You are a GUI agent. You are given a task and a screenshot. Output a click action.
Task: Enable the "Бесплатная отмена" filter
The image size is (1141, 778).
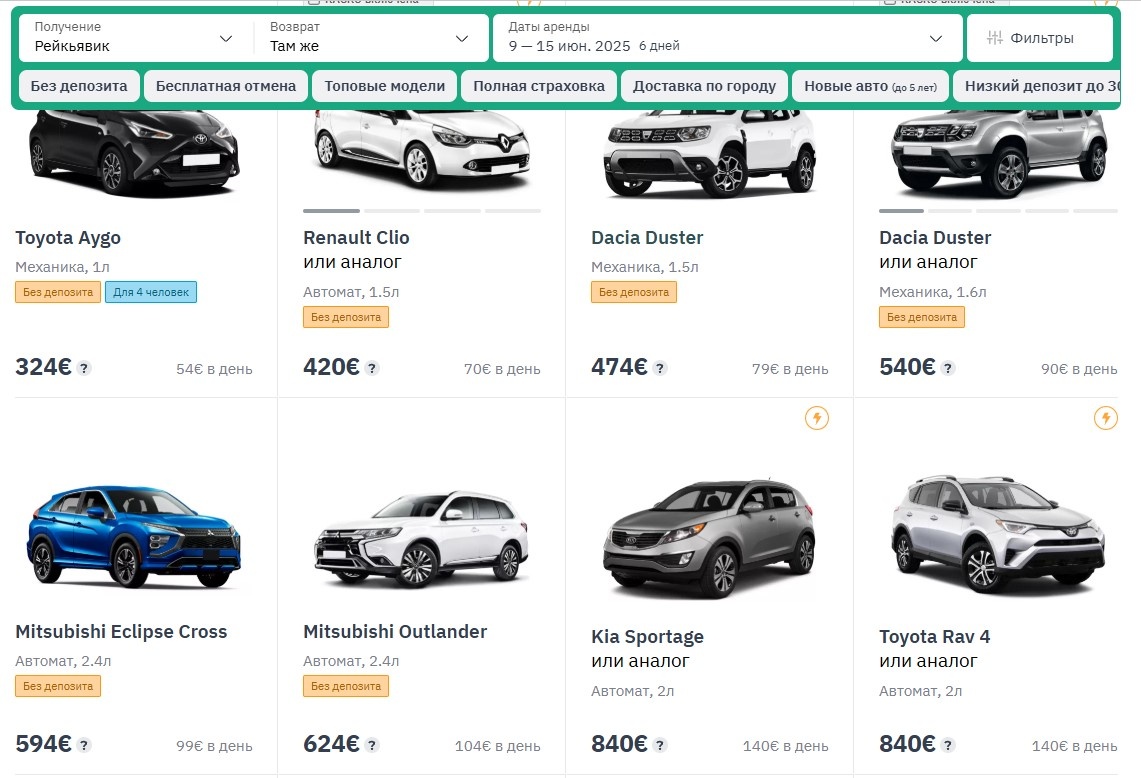tap(226, 86)
